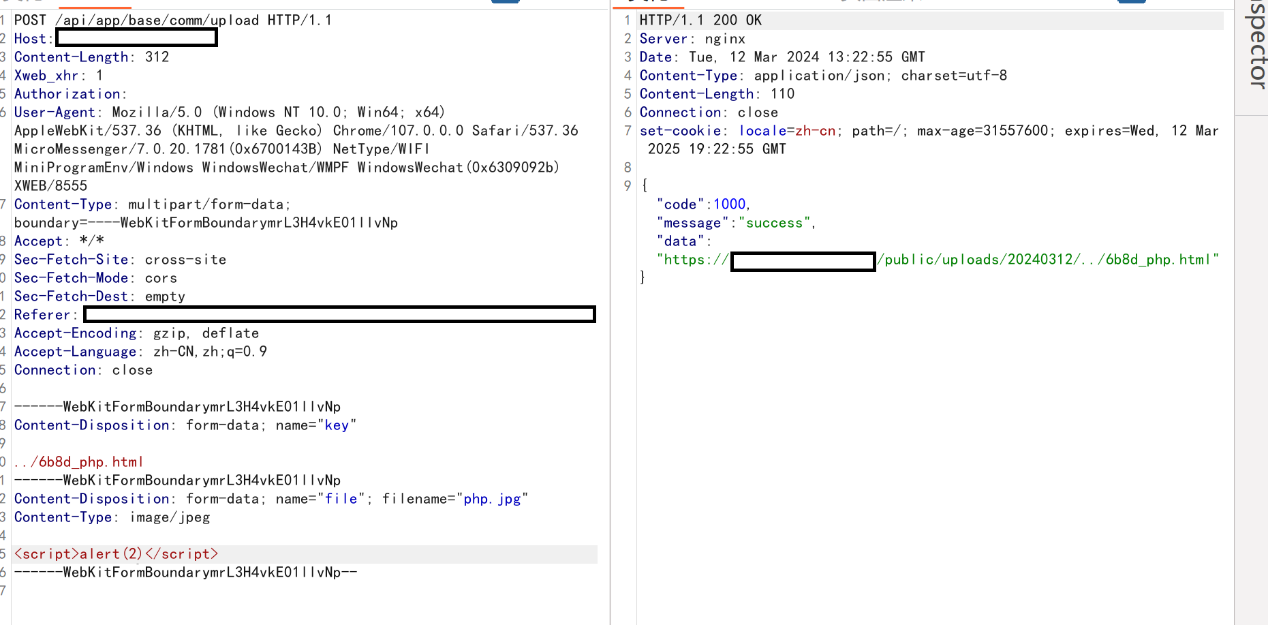The width and height of the screenshot is (1268, 625).
Task: Select the filename="php.jpg" Content-Disposition line
Action: pyautogui.click(x=271, y=499)
